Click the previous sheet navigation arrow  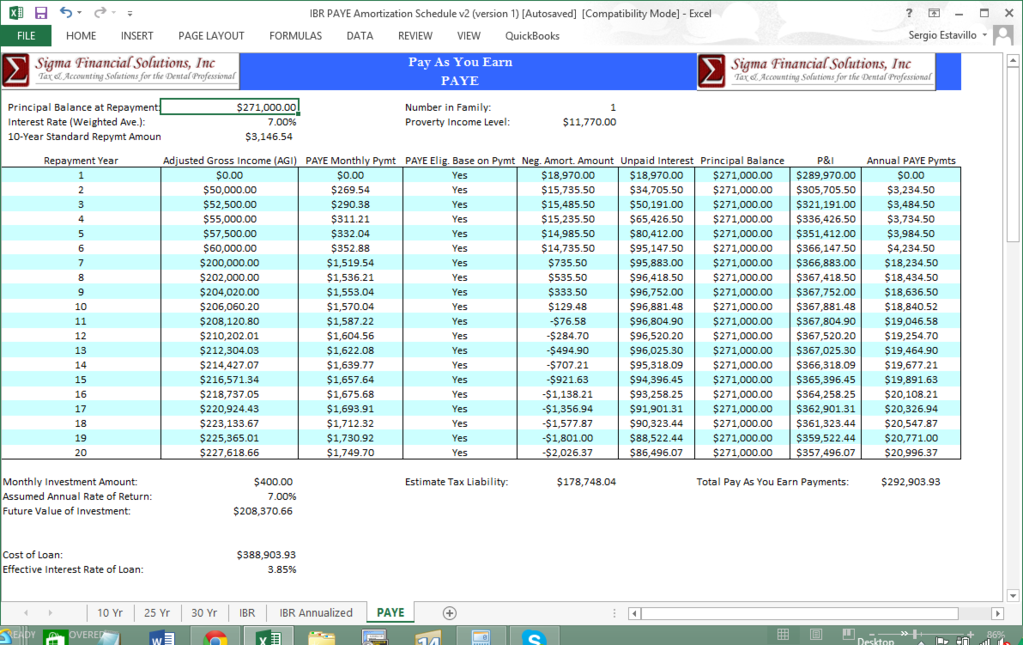coord(26,613)
